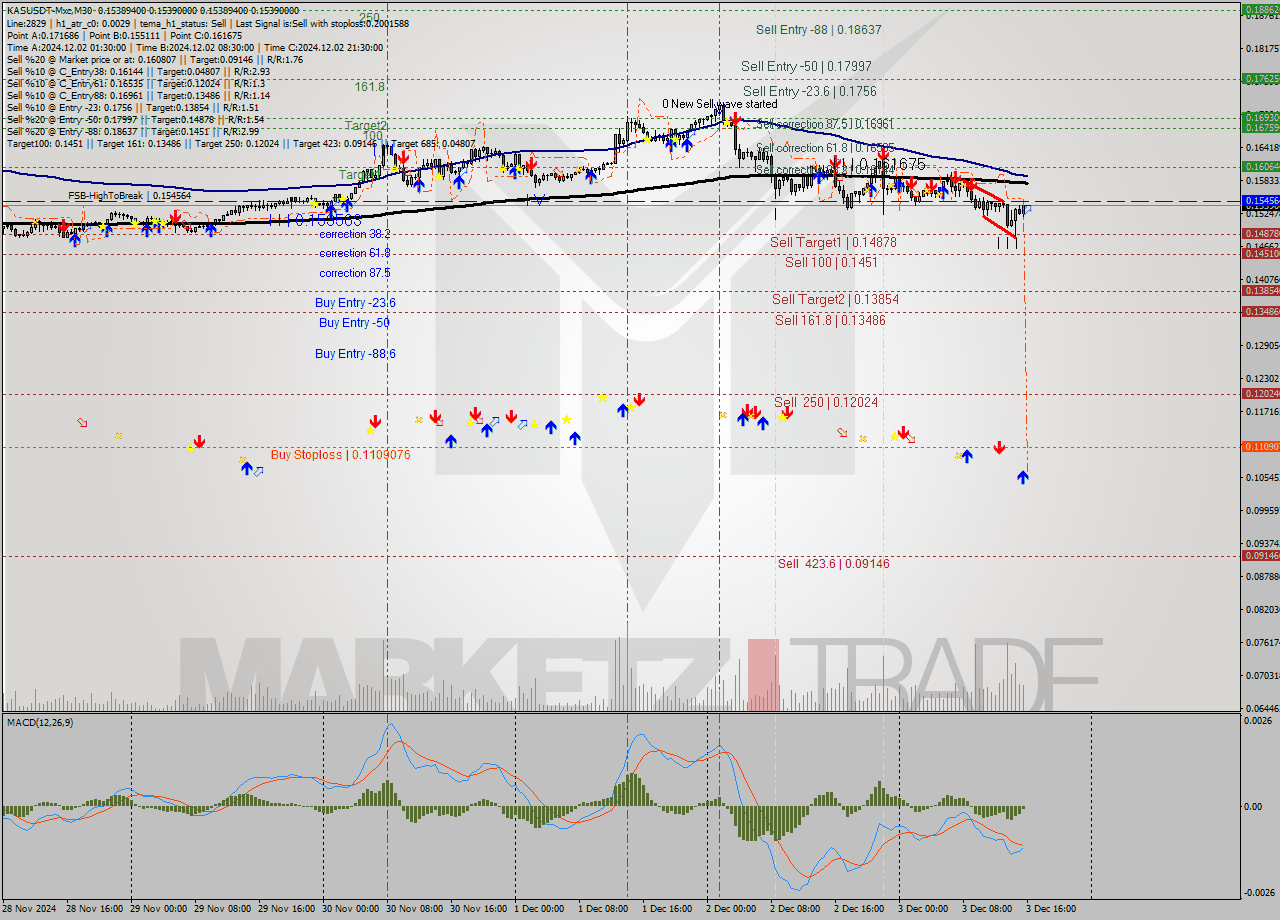Image resolution: width=1280 pixels, height=920 pixels.
Task: Select blue 0.15456 current price tag
Action: 1260,201
